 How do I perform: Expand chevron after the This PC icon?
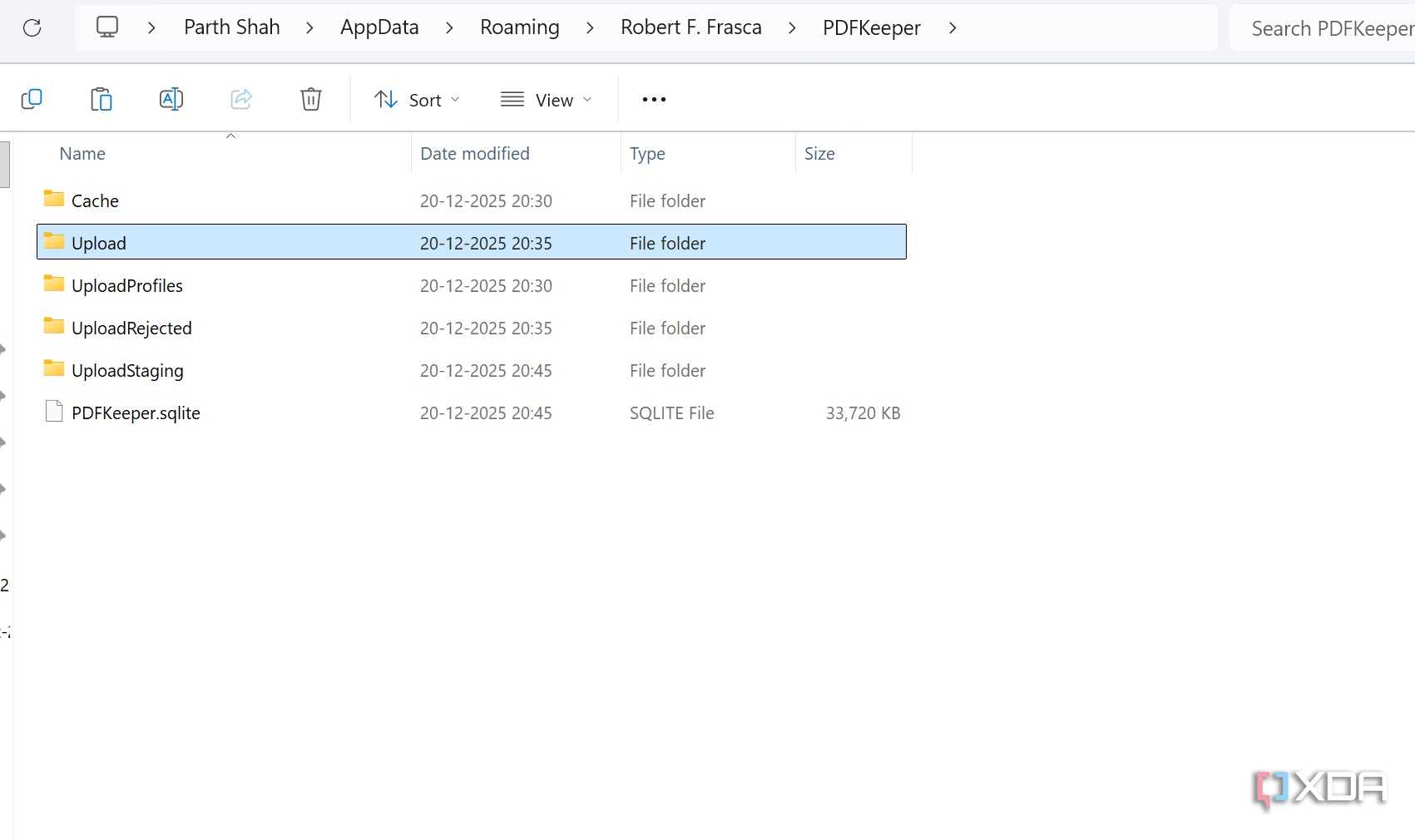tap(151, 28)
